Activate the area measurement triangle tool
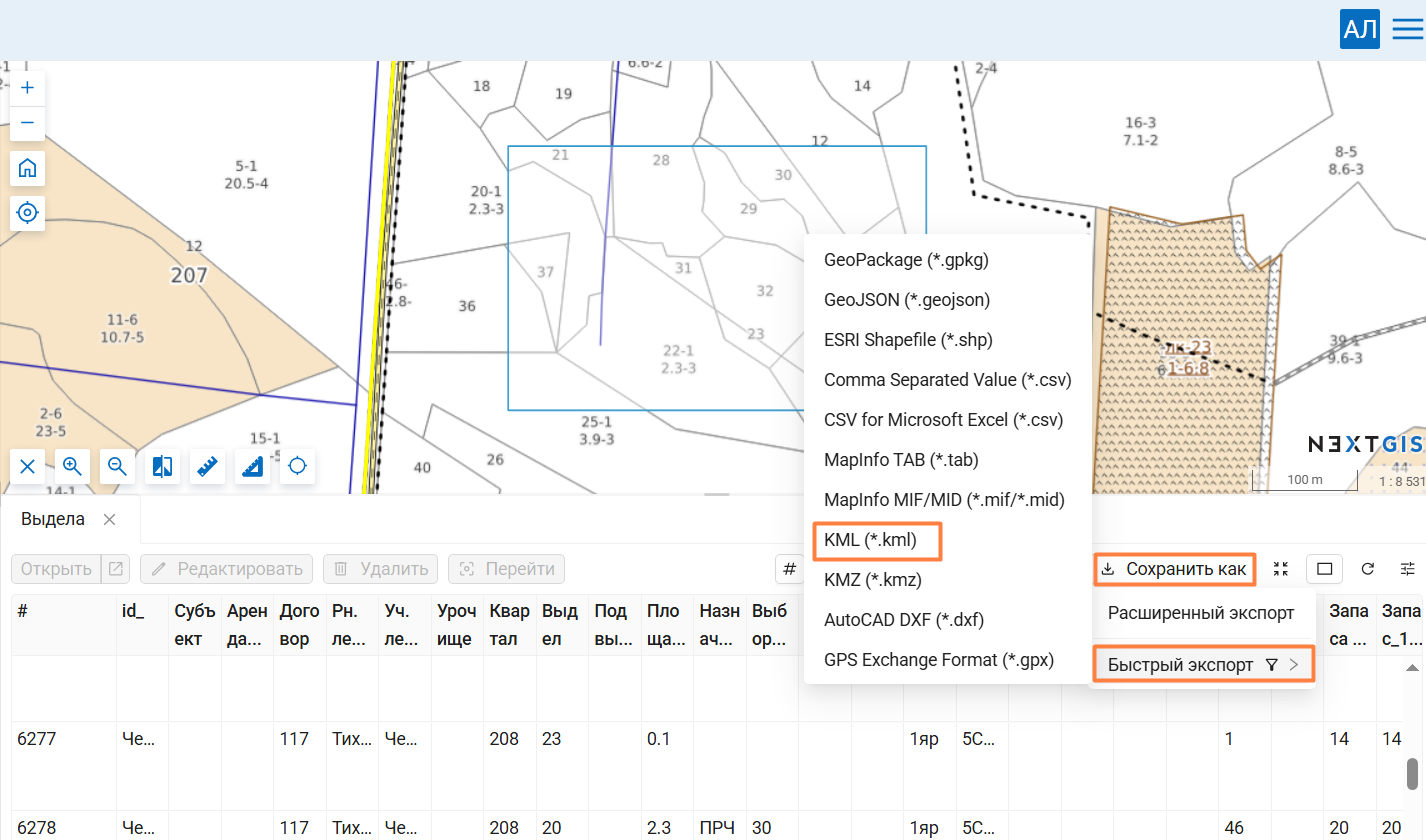Image resolution: width=1426 pixels, height=840 pixels. point(252,466)
